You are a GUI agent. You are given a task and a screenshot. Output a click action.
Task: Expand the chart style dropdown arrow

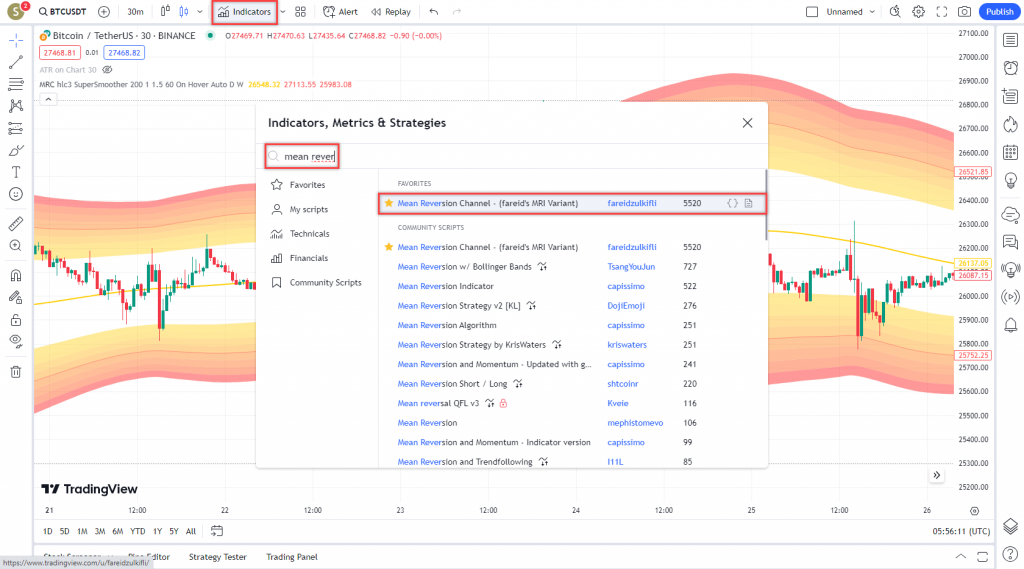(200, 12)
